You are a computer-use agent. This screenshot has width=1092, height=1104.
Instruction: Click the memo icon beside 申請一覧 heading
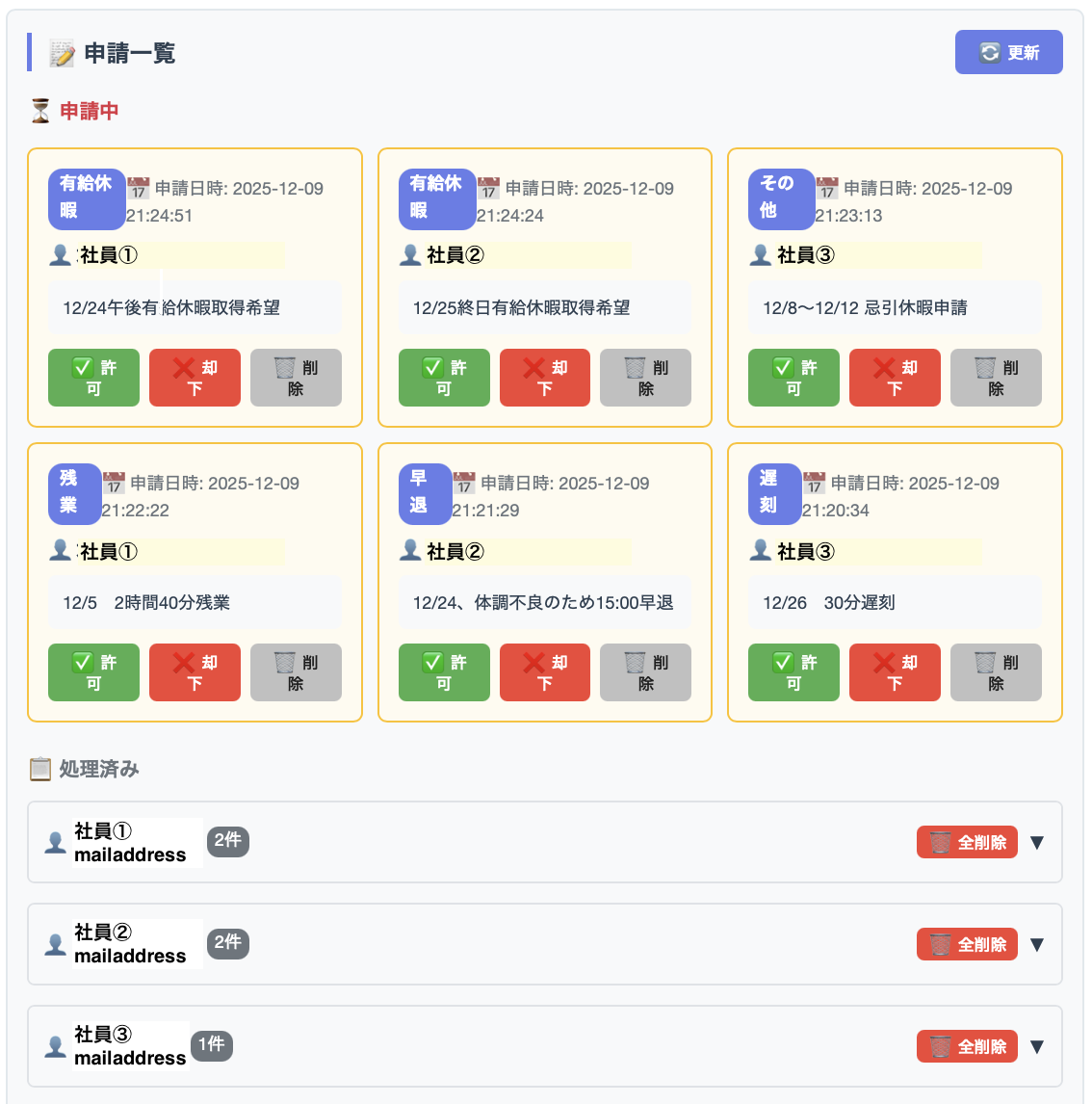[60, 54]
